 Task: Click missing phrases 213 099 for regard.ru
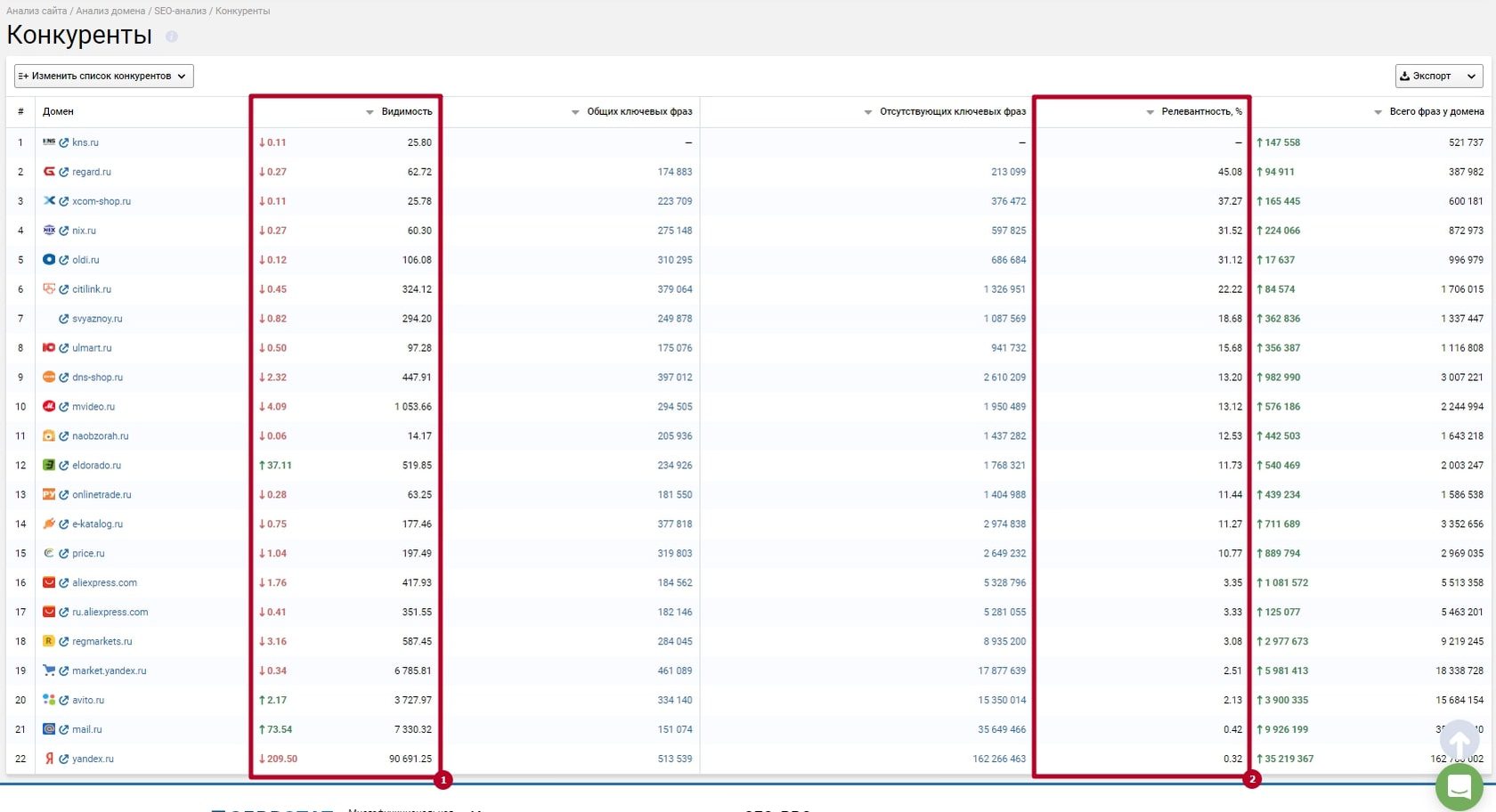click(1008, 172)
